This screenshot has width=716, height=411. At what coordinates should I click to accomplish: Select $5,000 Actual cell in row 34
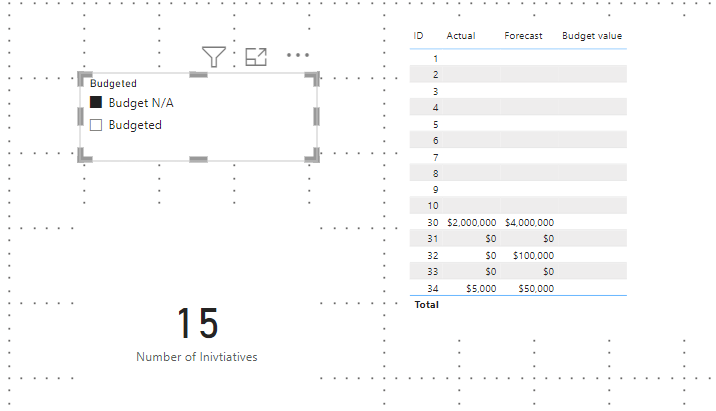point(481,289)
